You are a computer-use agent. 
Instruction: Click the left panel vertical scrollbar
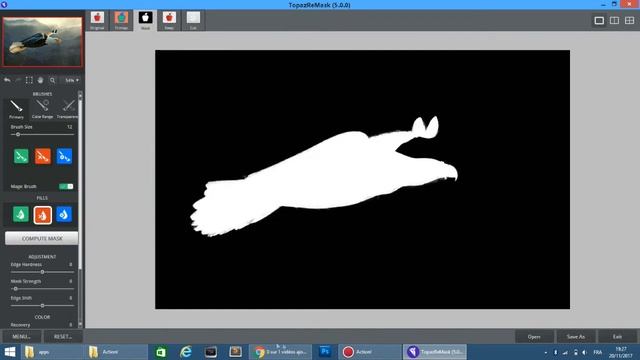(x=80, y=184)
